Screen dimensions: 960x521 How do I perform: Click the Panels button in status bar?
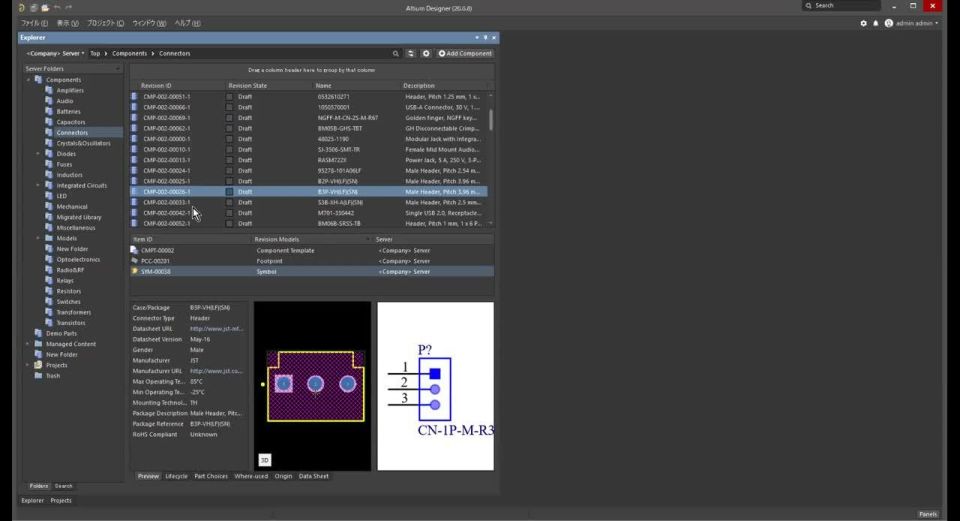(928, 514)
